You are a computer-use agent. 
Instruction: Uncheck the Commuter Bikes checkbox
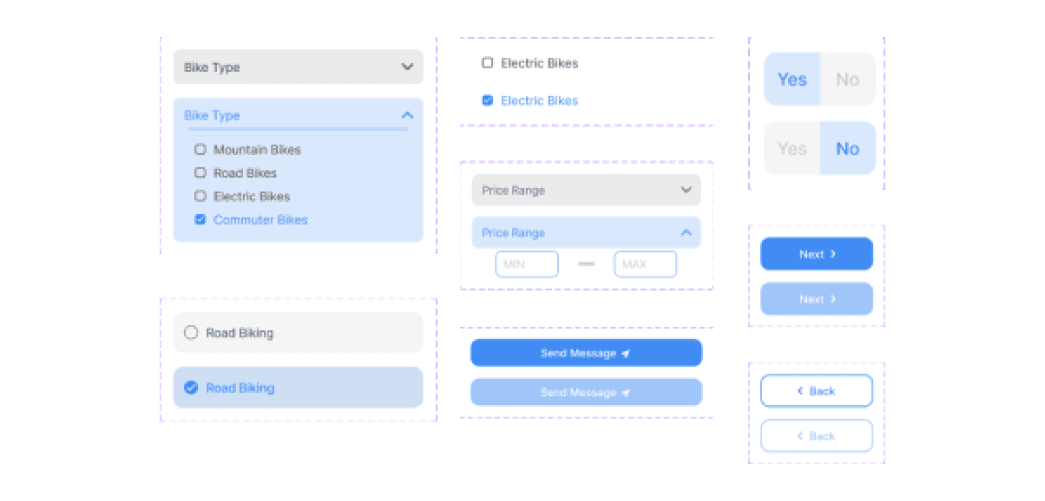200,220
